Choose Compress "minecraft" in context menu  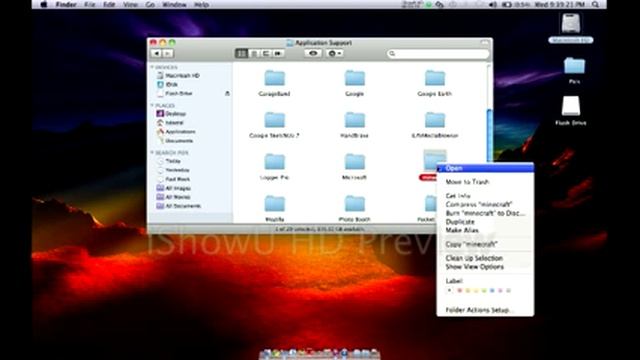pos(485,204)
